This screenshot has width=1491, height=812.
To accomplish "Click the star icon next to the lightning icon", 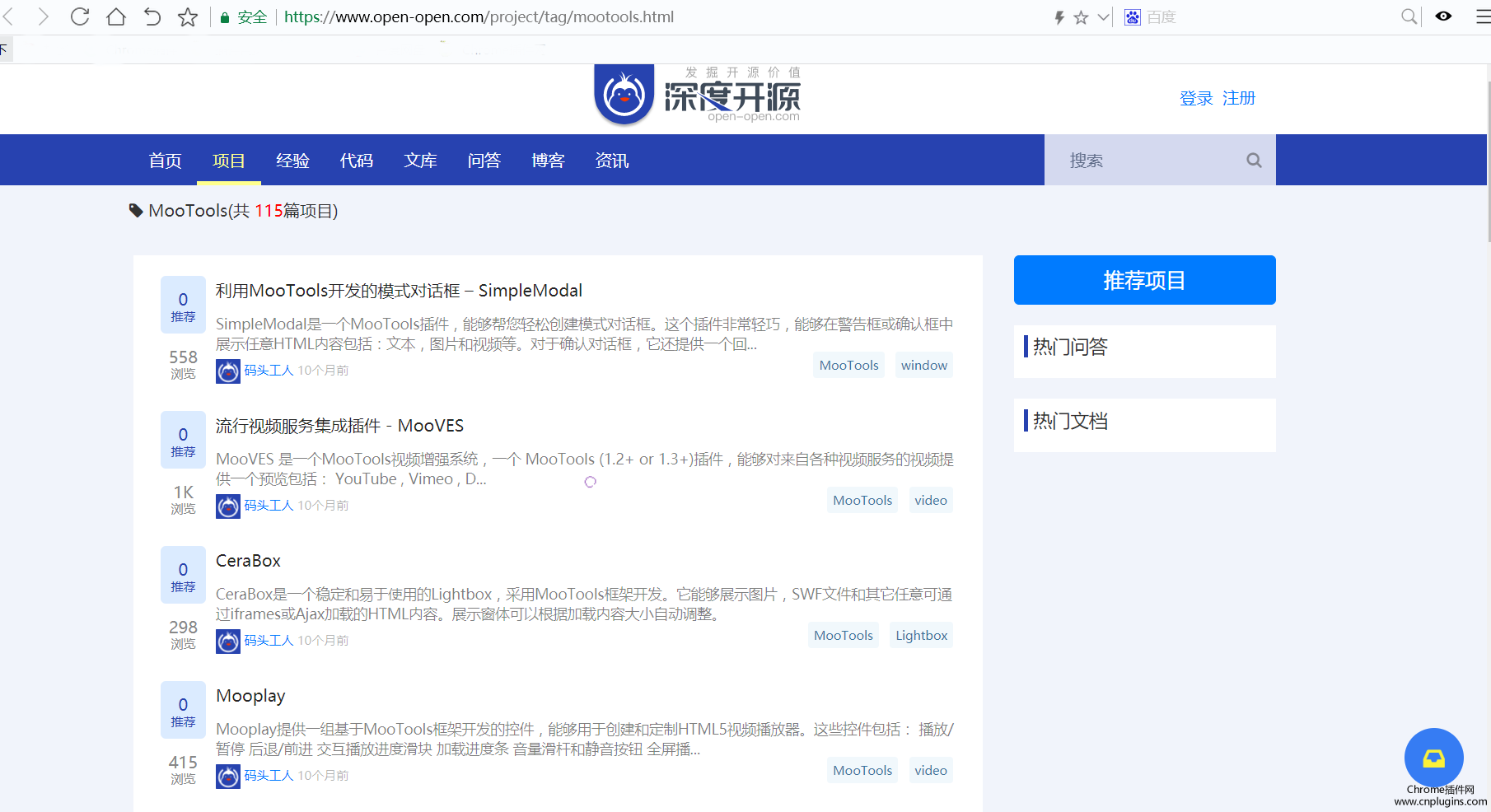I will click(x=1081, y=17).
